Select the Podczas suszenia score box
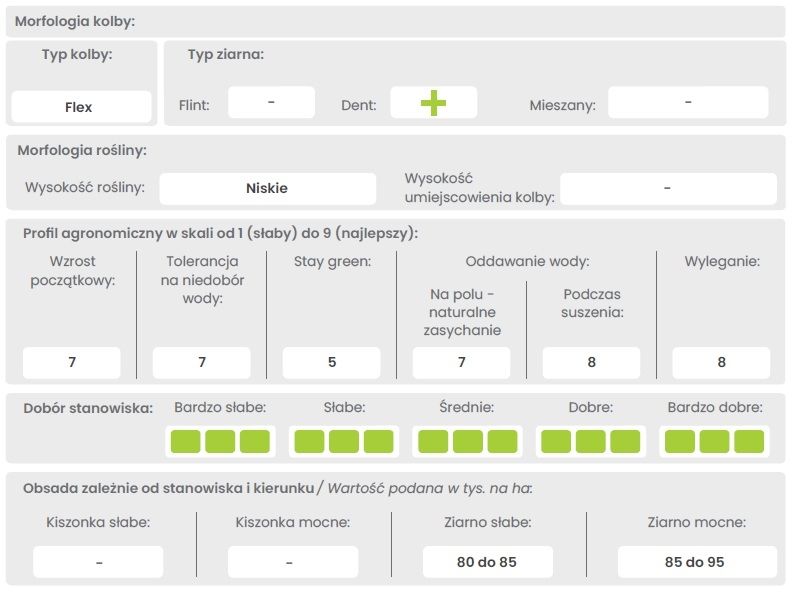The image size is (796, 595). tap(591, 362)
